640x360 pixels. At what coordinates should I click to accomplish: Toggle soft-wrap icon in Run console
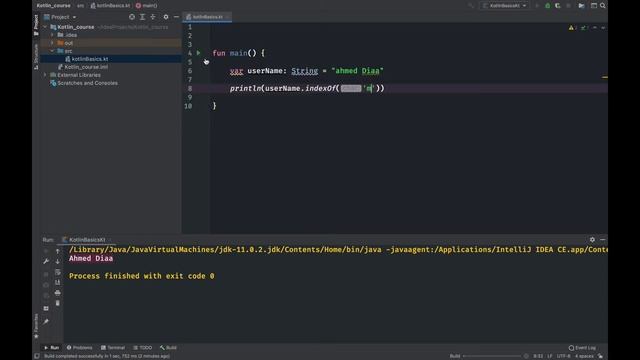pos(58,272)
